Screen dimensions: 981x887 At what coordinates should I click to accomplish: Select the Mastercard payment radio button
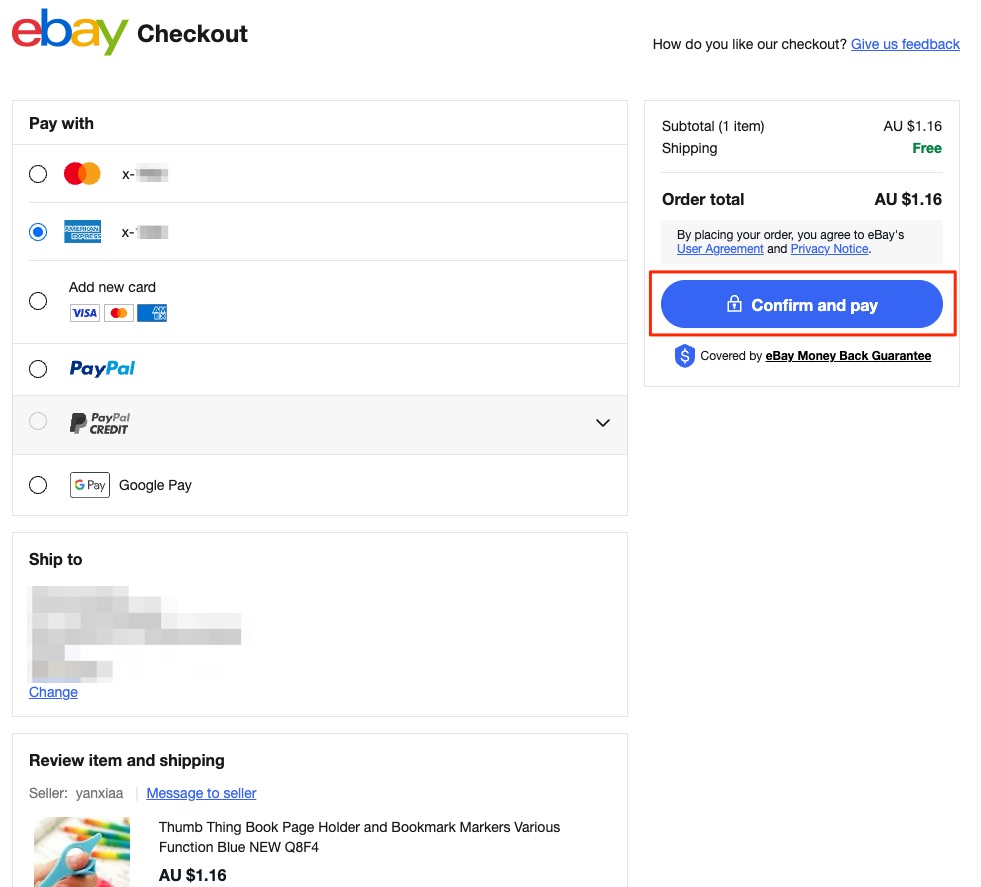tap(38, 174)
